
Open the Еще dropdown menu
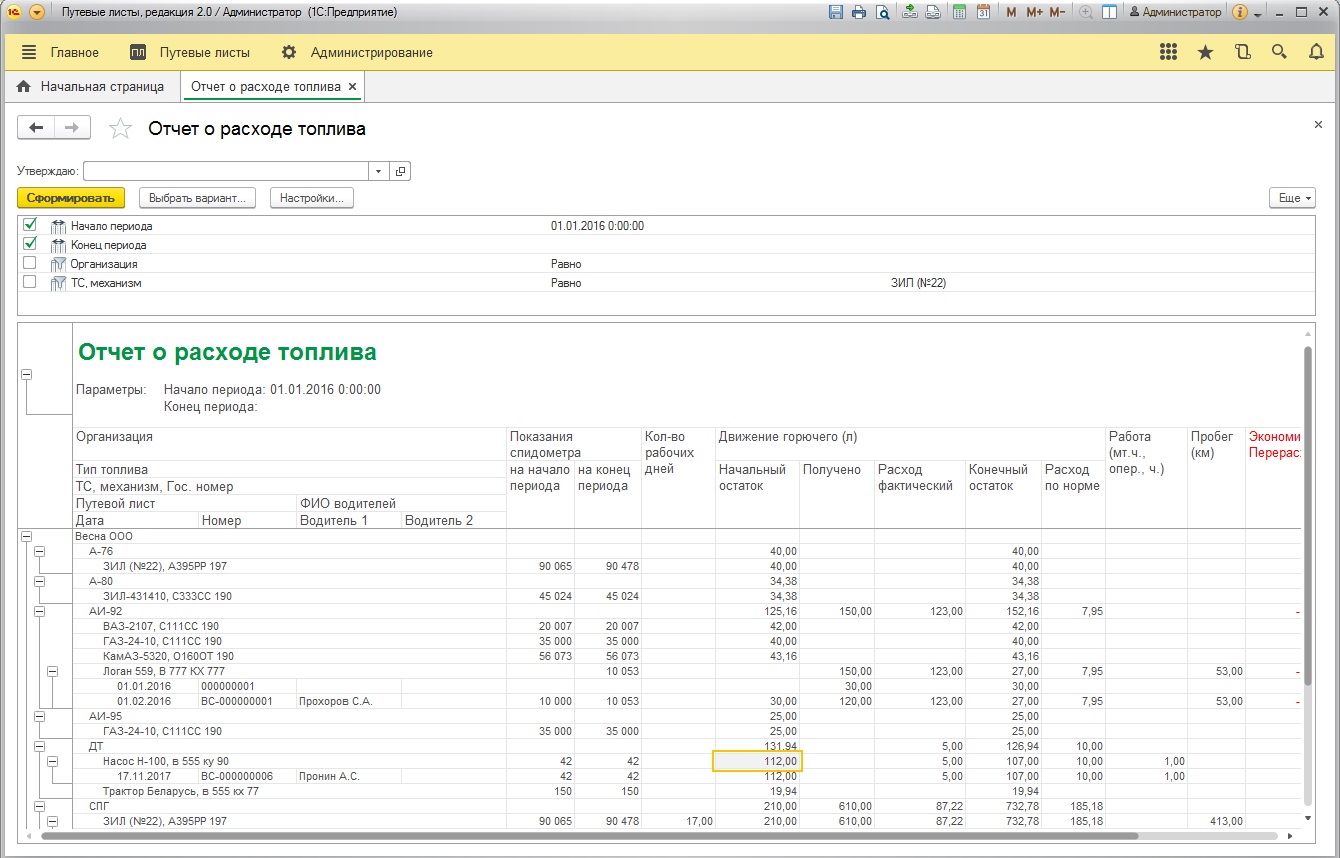1292,198
